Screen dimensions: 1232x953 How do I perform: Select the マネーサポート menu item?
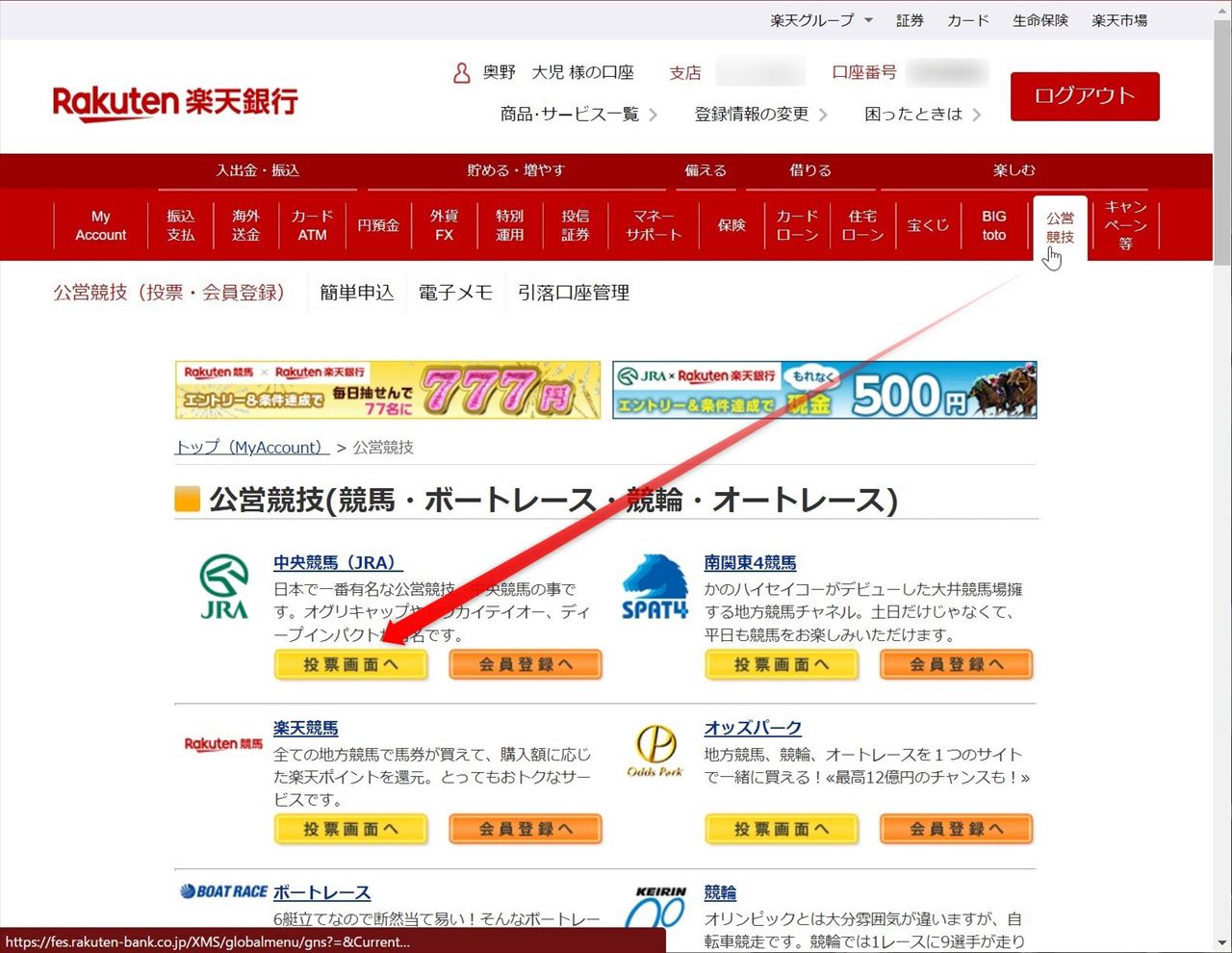[654, 225]
